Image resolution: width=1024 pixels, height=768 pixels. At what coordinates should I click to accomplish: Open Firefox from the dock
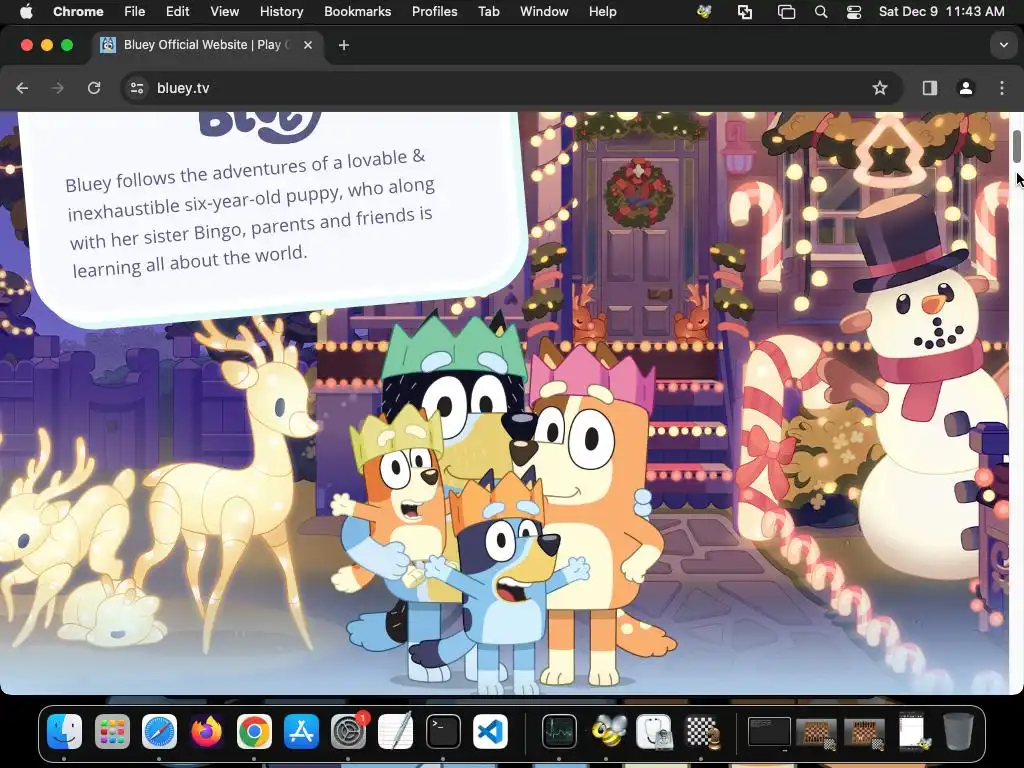(x=207, y=731)
